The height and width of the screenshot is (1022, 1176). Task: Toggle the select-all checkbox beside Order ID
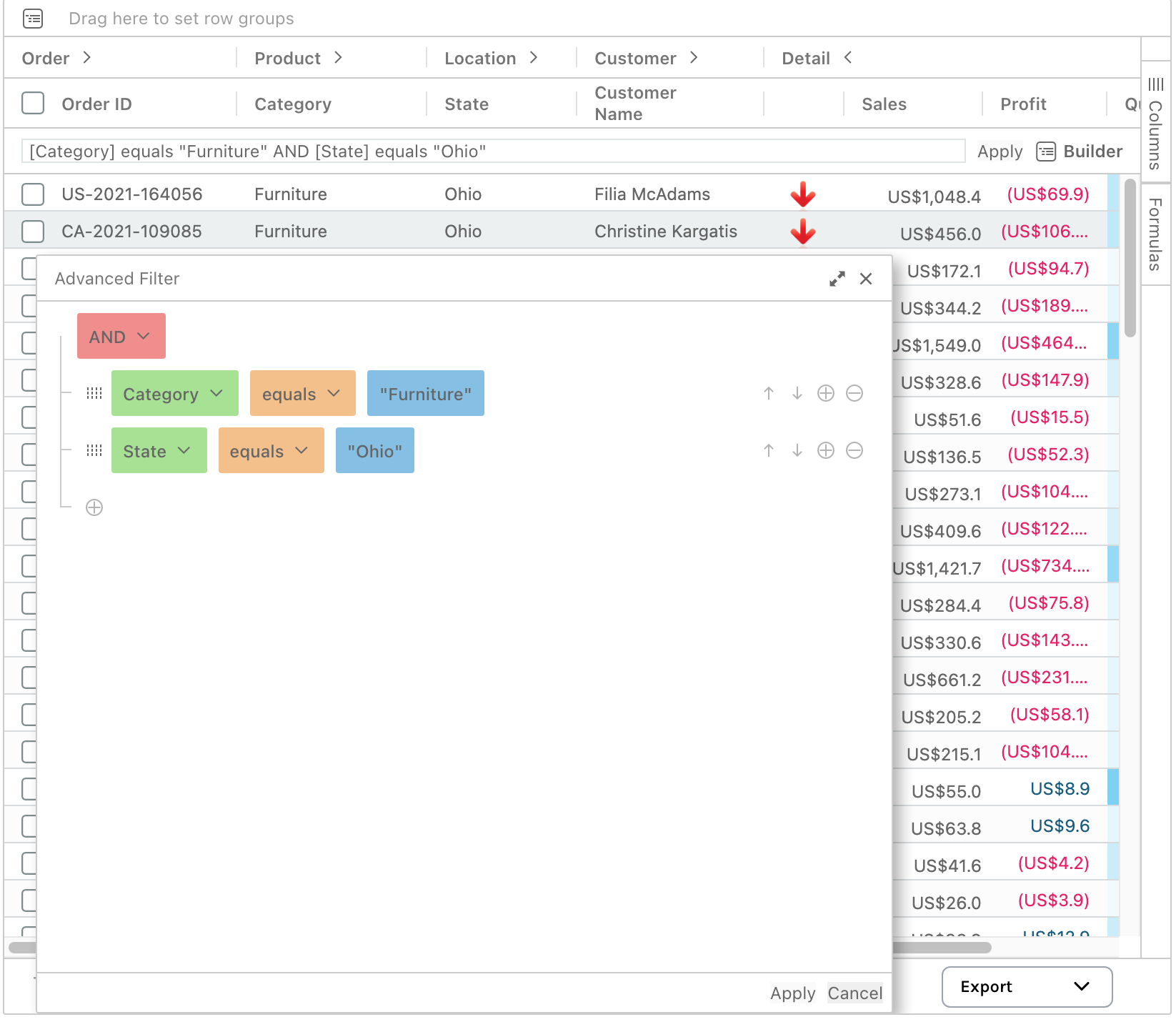point(33,104)
